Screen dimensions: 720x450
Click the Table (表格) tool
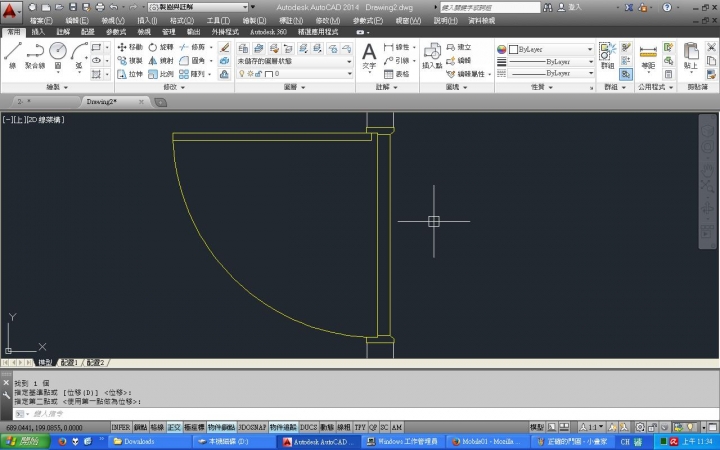click(x=397, y=74)
